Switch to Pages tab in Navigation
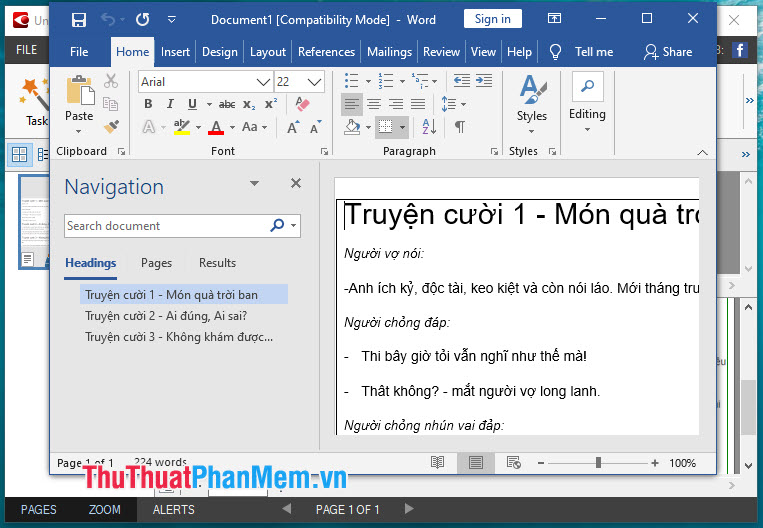 (x=156, y=263)
